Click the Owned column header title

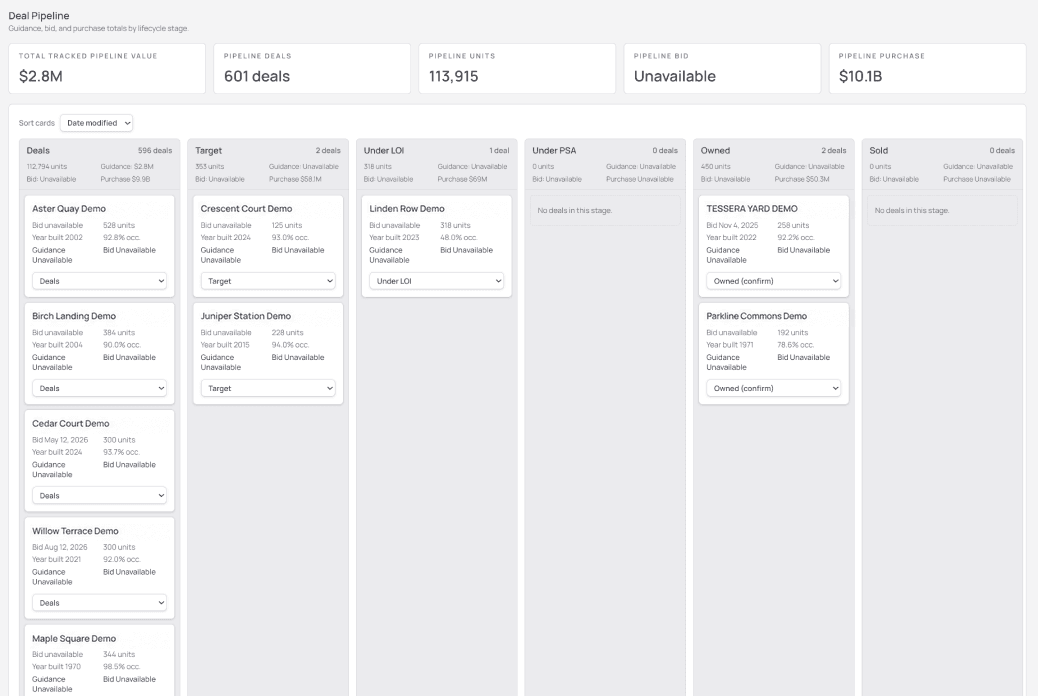click(716, 150)
